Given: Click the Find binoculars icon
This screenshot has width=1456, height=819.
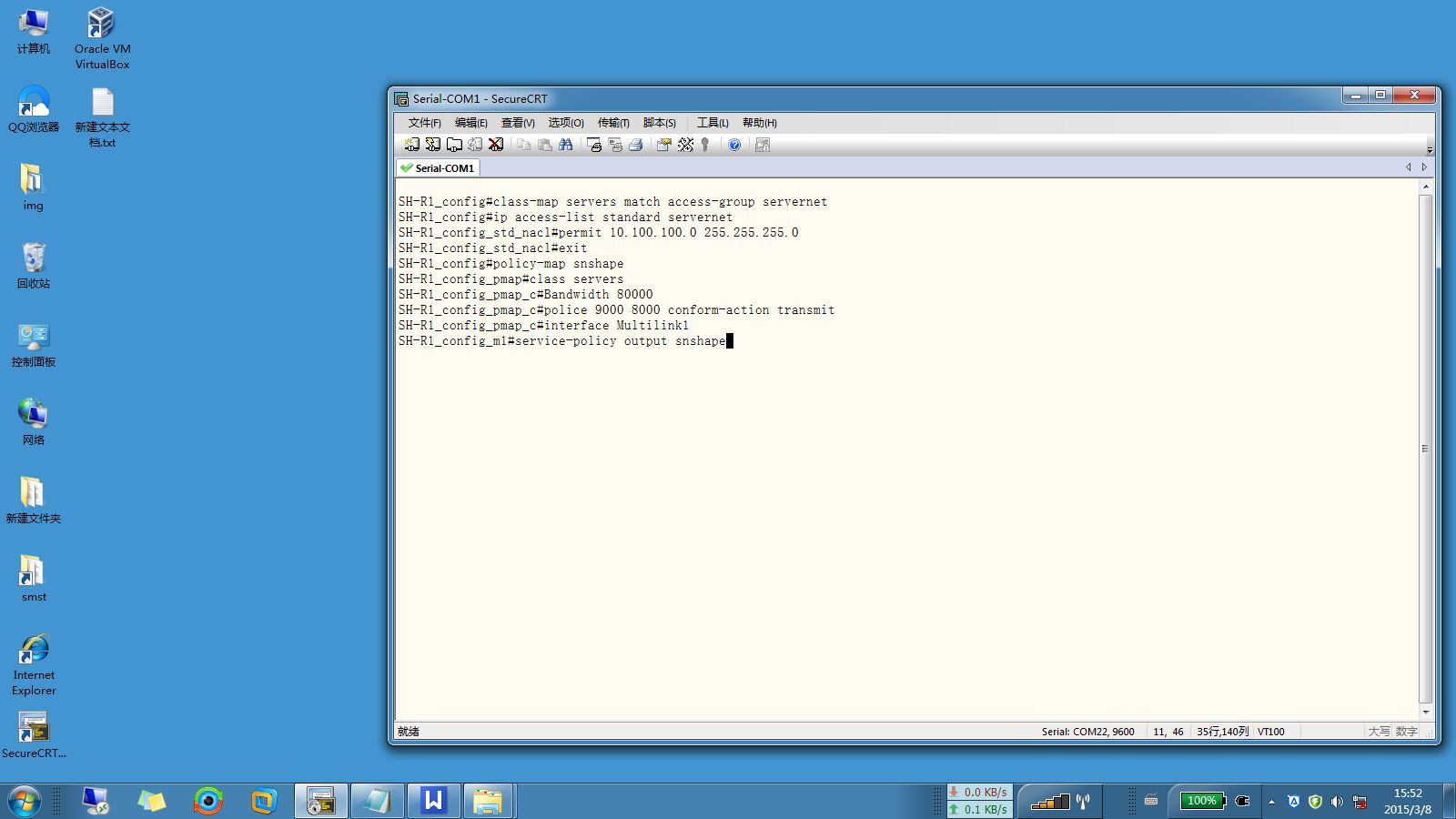Looking at the screenshot, I should click(x=566, y=145).
